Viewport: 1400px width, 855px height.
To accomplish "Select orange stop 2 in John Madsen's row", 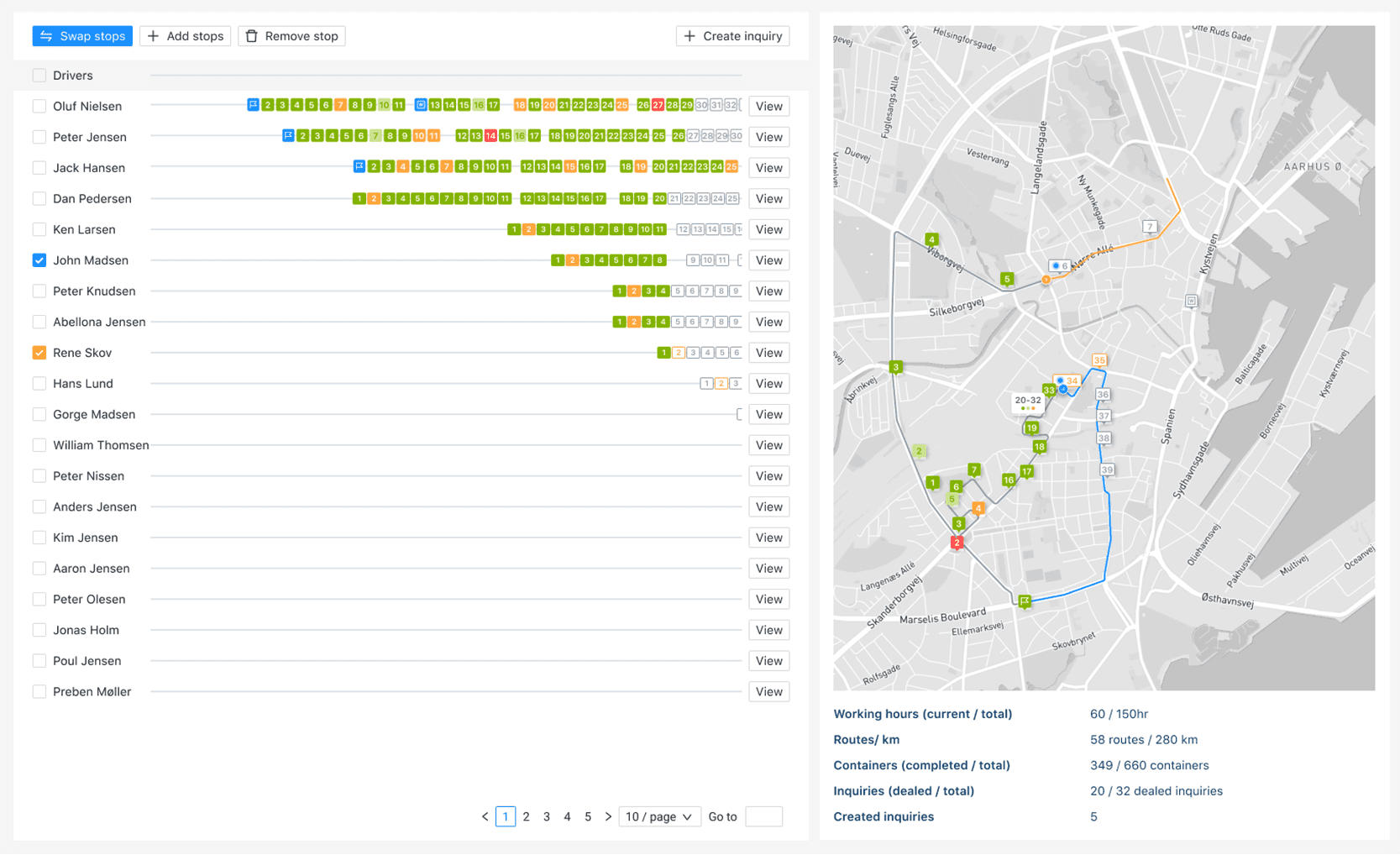I will click(572, 260).
